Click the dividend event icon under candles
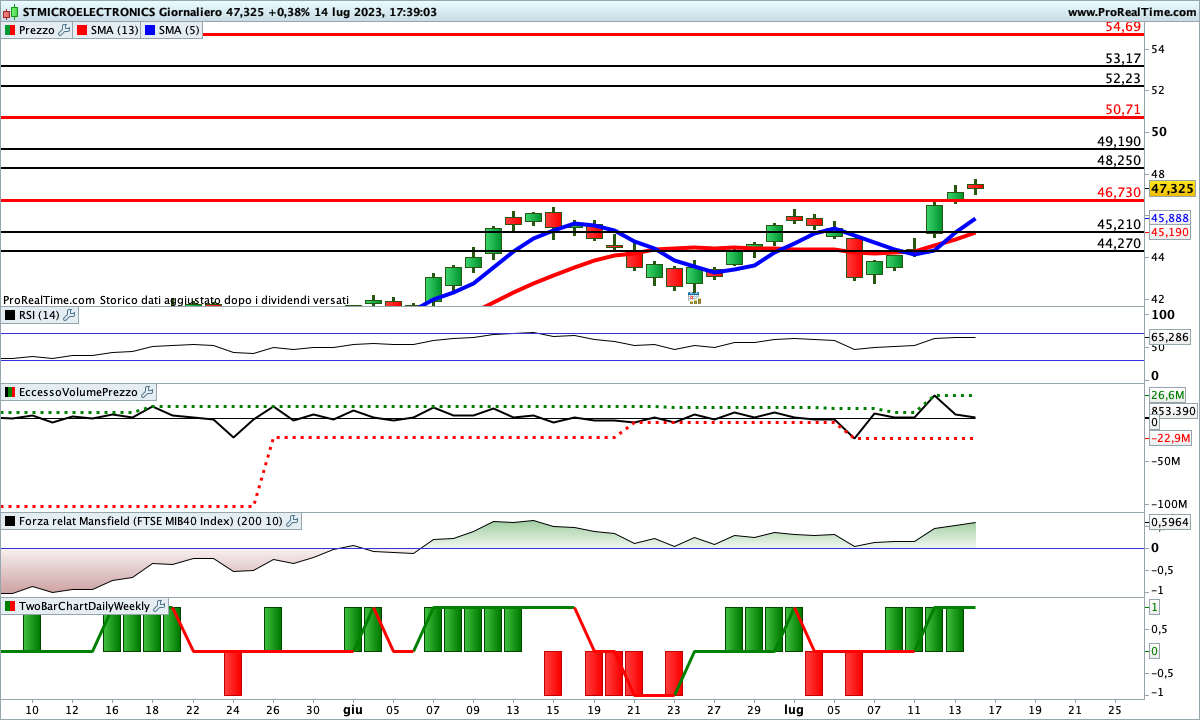 coord(693,297)
